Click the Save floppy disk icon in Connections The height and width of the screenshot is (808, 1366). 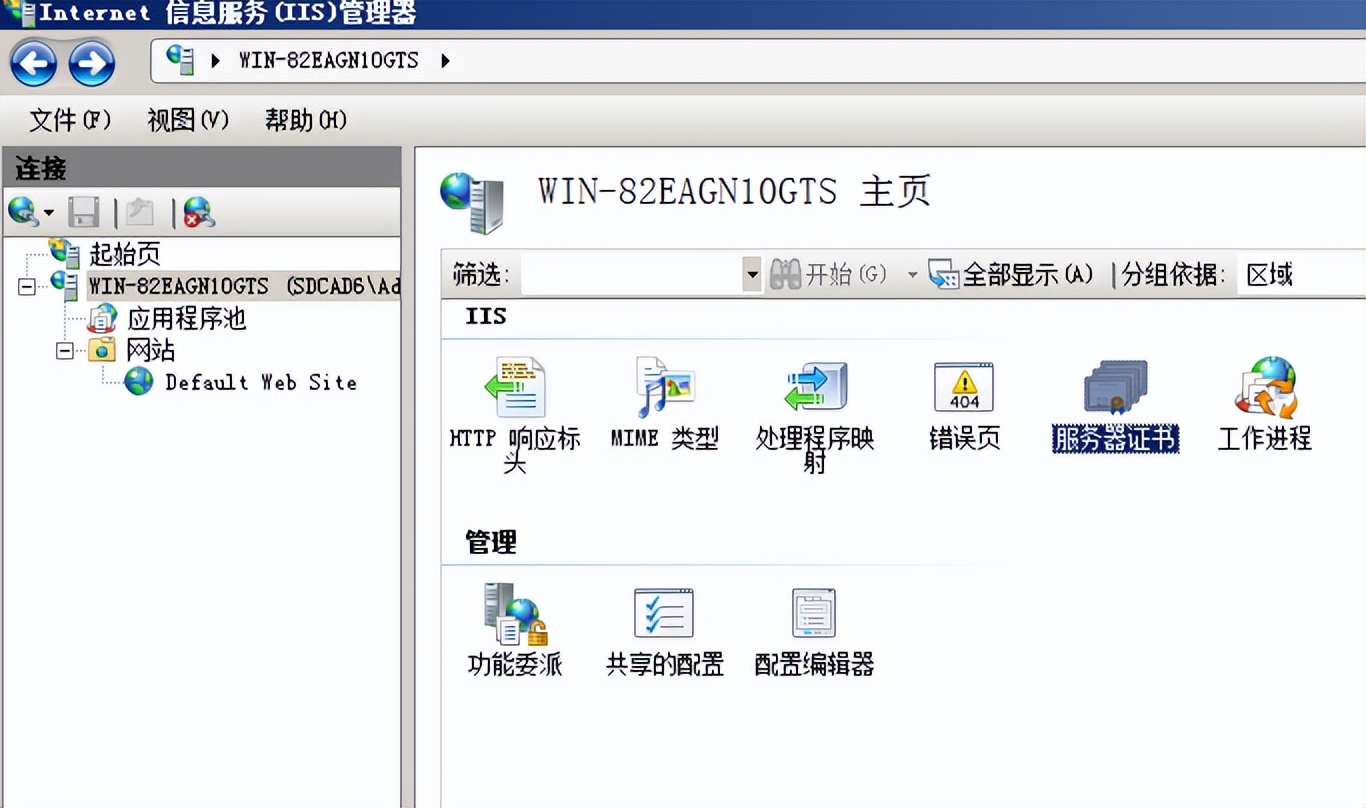pyautogui.click(x=83, y=212)
